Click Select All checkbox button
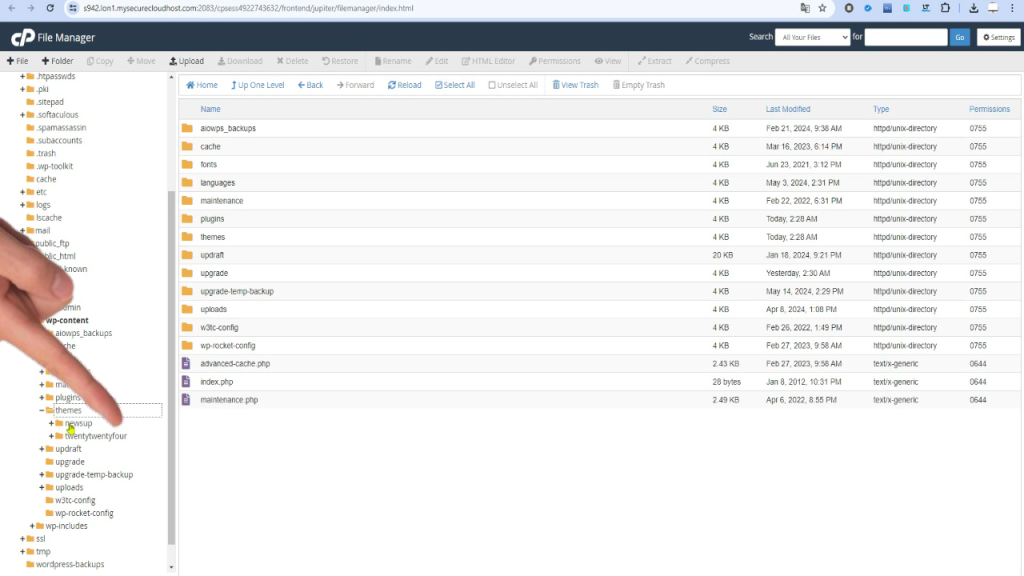The height and width of the screenshot is (576, 1024). (x=455, y=85)
